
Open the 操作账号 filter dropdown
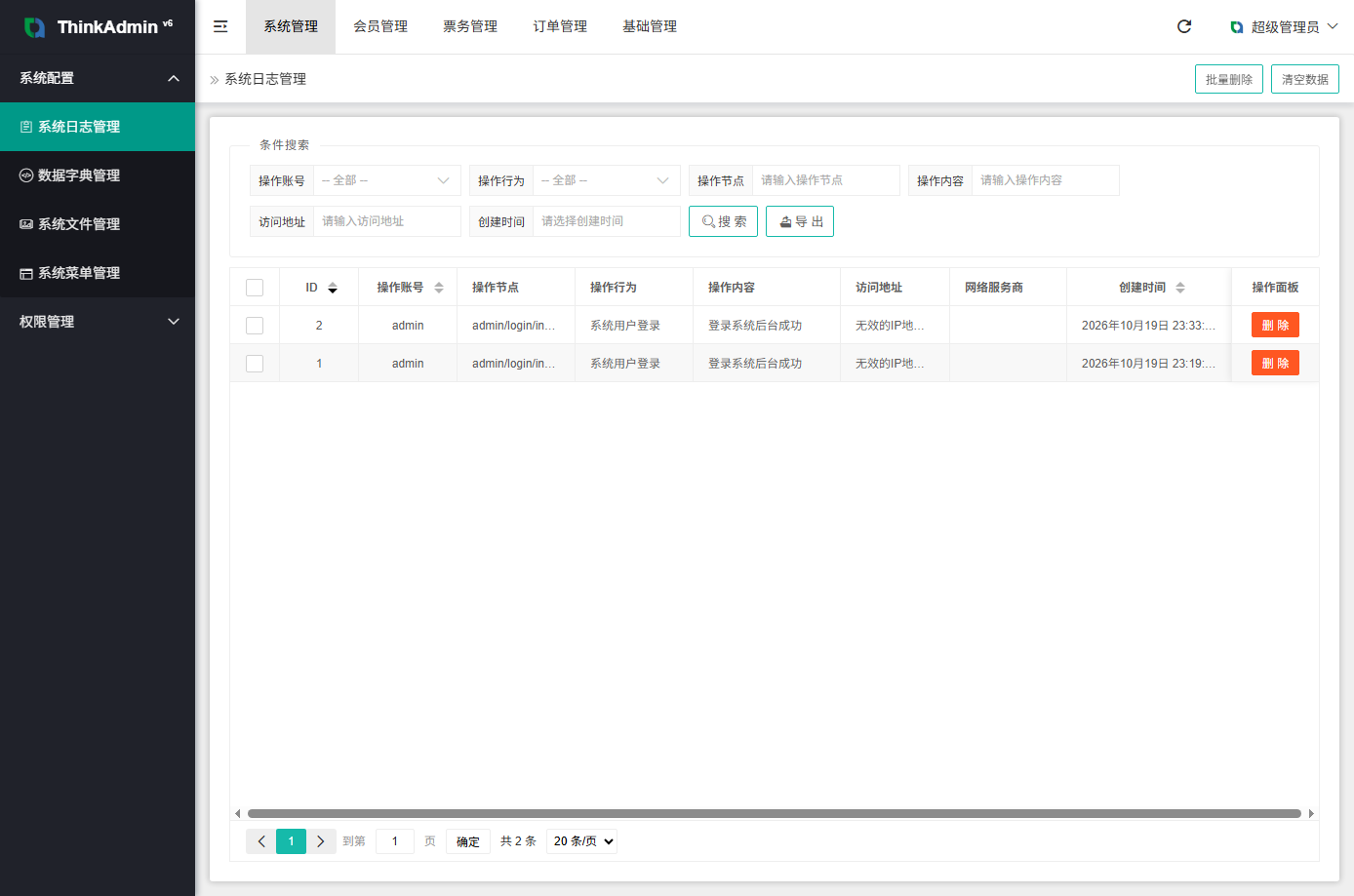click(387, 180)
